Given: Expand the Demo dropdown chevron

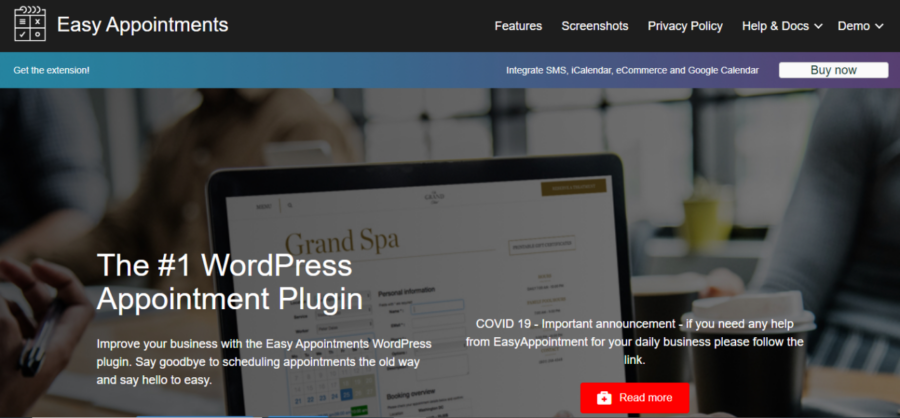Looking at the screenshot, I should (879, 26).
